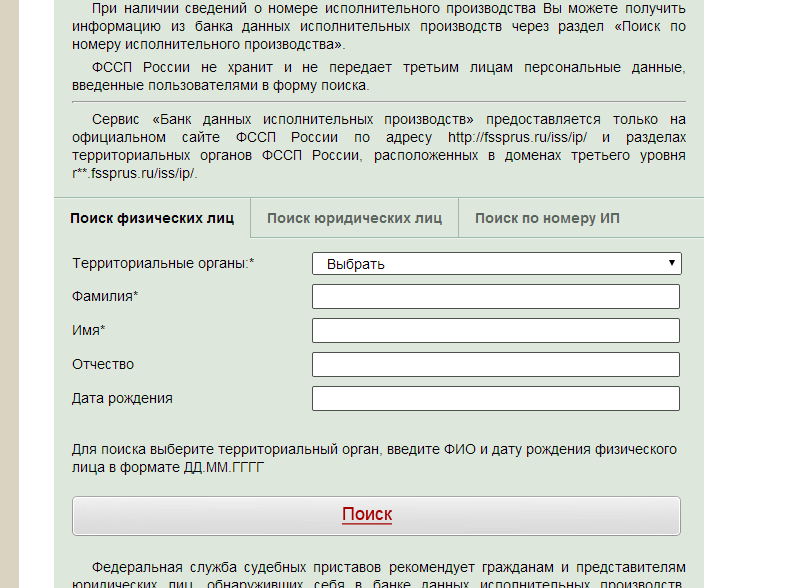Viewport: 792px width, 588px height.
Task: Click the Дата рождения label
Action: (122, 398)
